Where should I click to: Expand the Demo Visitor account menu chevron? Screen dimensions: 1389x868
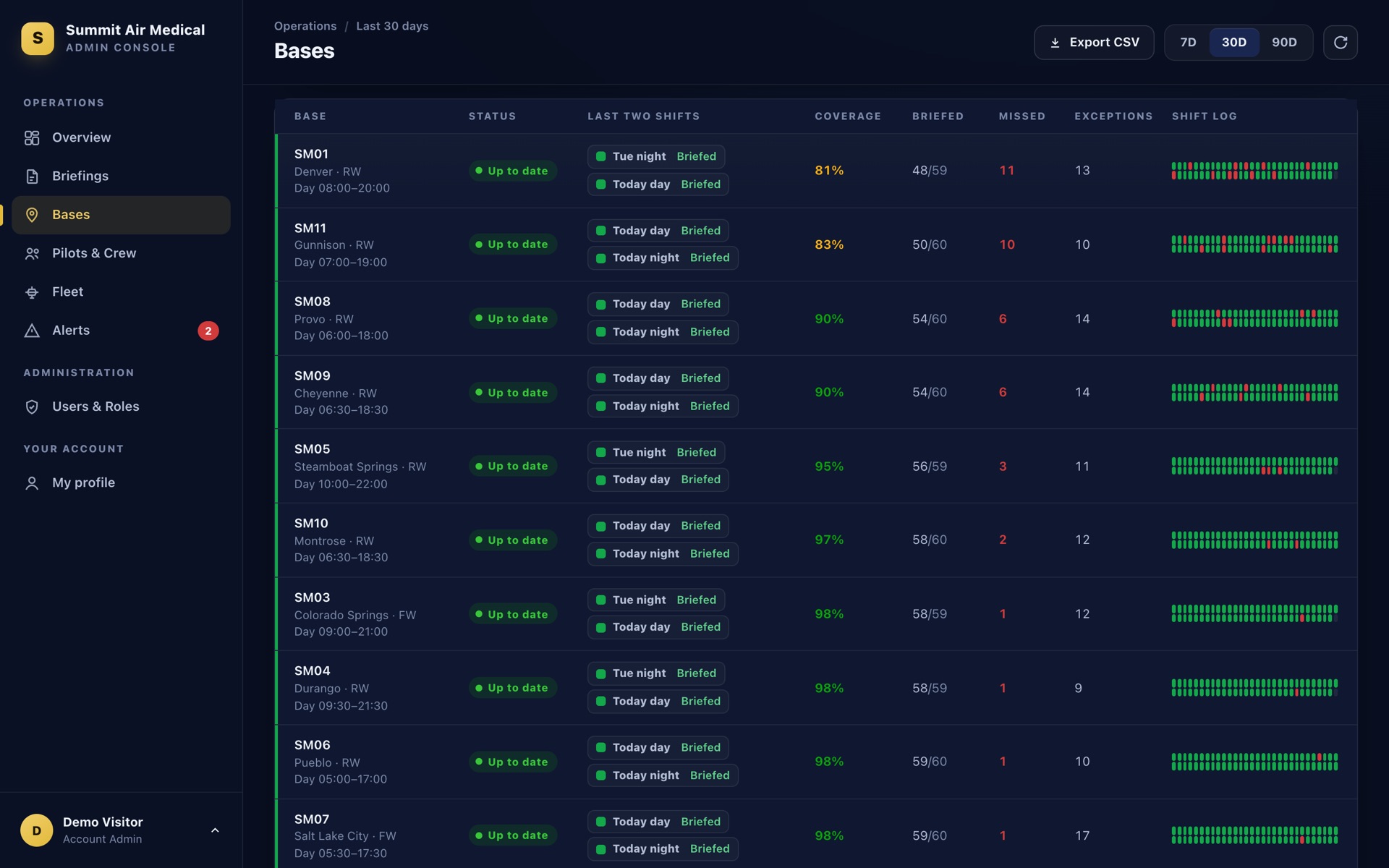coord(215,830)
